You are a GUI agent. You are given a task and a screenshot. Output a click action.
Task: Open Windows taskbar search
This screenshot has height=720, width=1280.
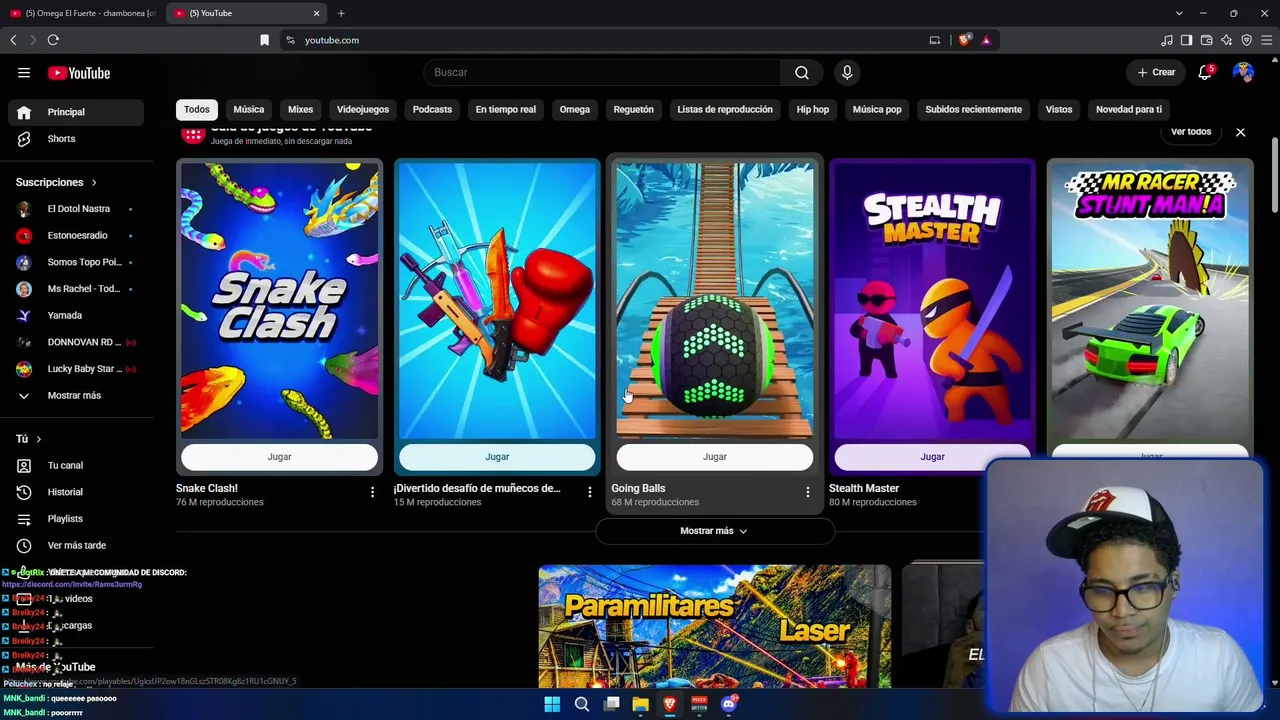(x=581, y=704)
